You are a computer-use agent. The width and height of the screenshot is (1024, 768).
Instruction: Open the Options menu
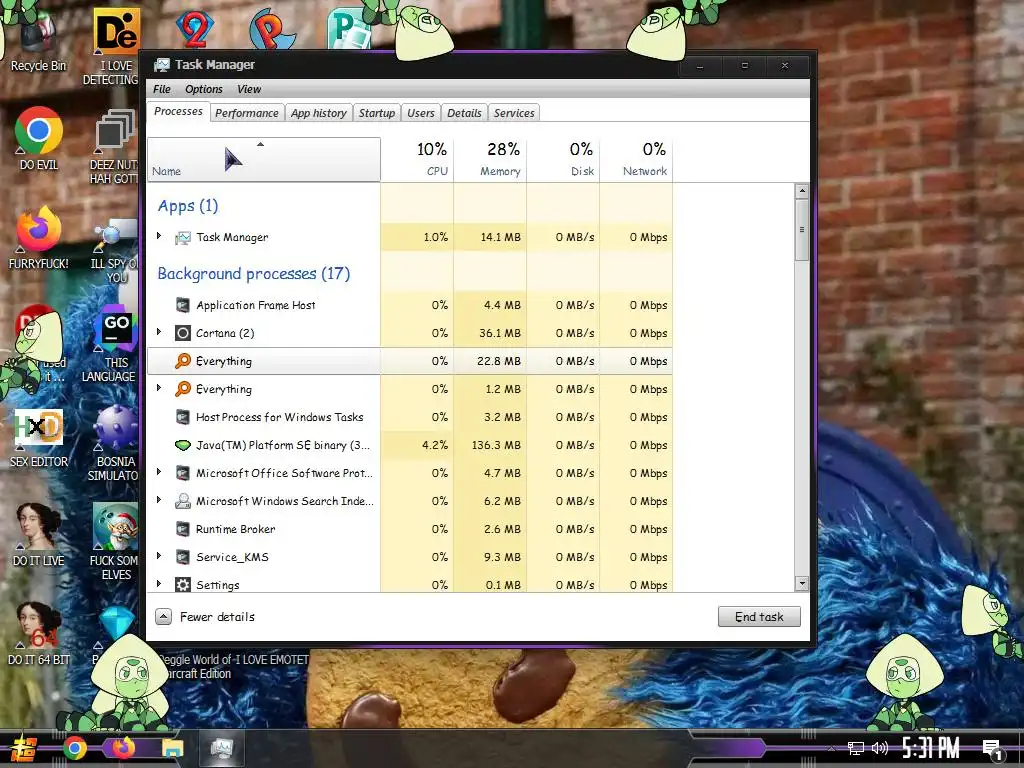point(204,89)
